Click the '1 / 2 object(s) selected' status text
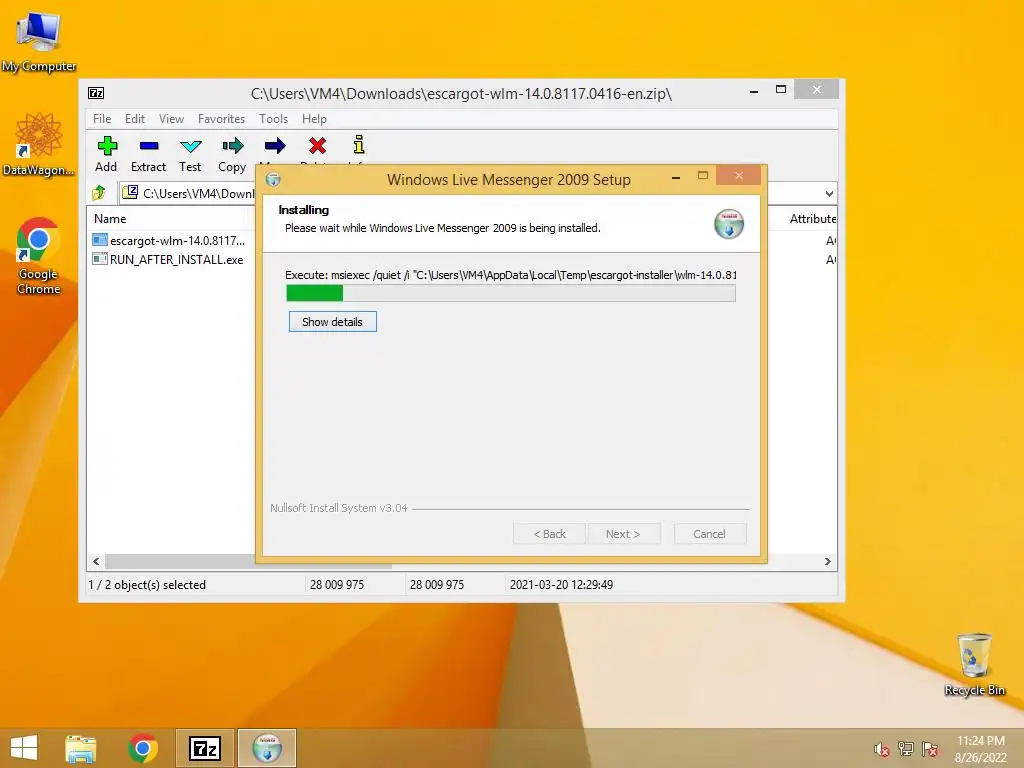 point(147,584)
